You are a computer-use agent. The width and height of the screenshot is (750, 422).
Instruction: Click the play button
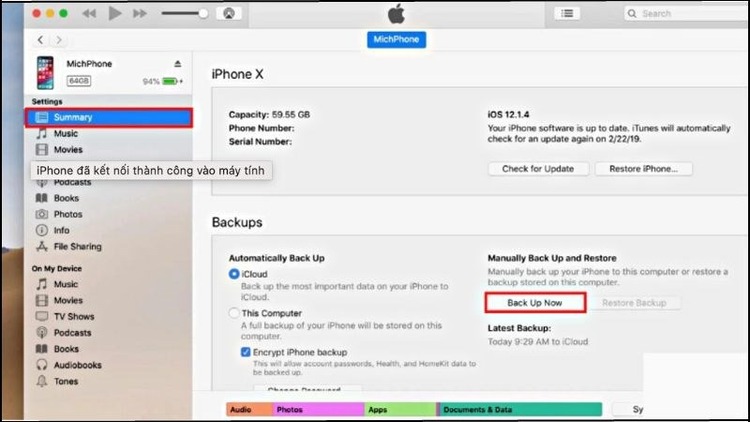pos(115,13)
